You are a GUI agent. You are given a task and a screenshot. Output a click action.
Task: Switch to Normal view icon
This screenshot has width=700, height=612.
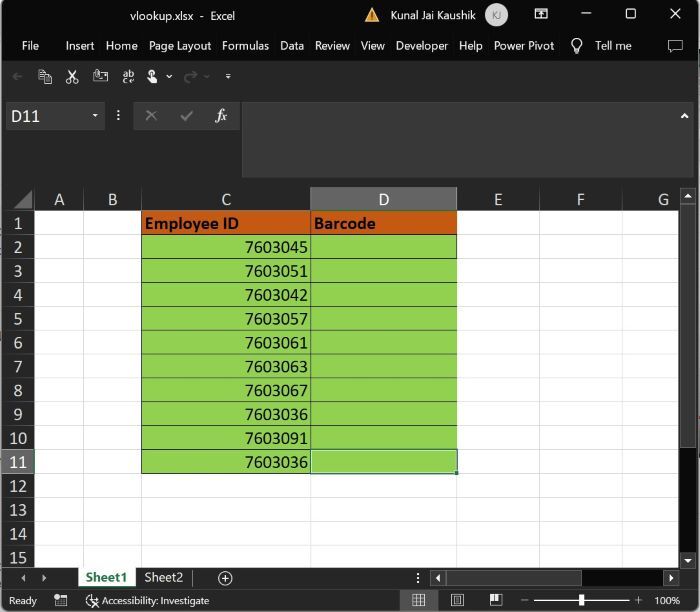click(418, 600)
